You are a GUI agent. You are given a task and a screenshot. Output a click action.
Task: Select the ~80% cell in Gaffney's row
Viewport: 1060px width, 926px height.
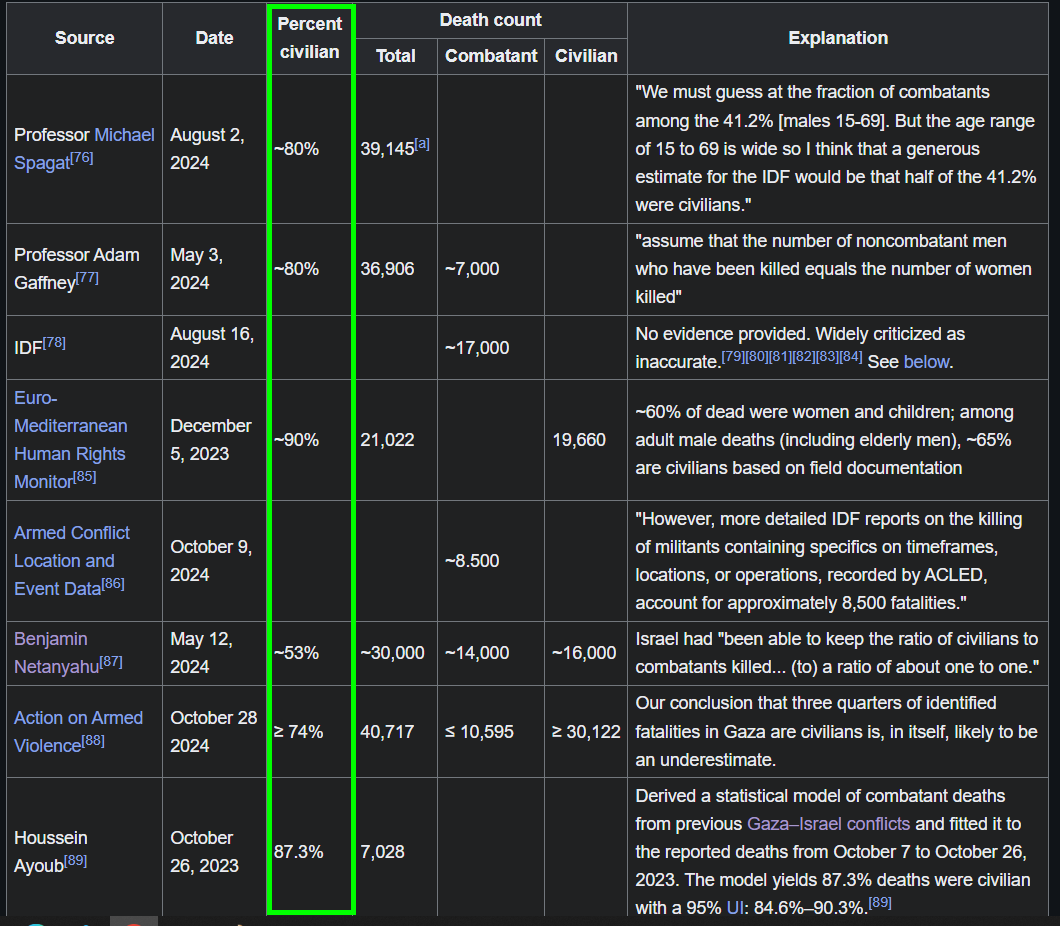coord(310,269)
